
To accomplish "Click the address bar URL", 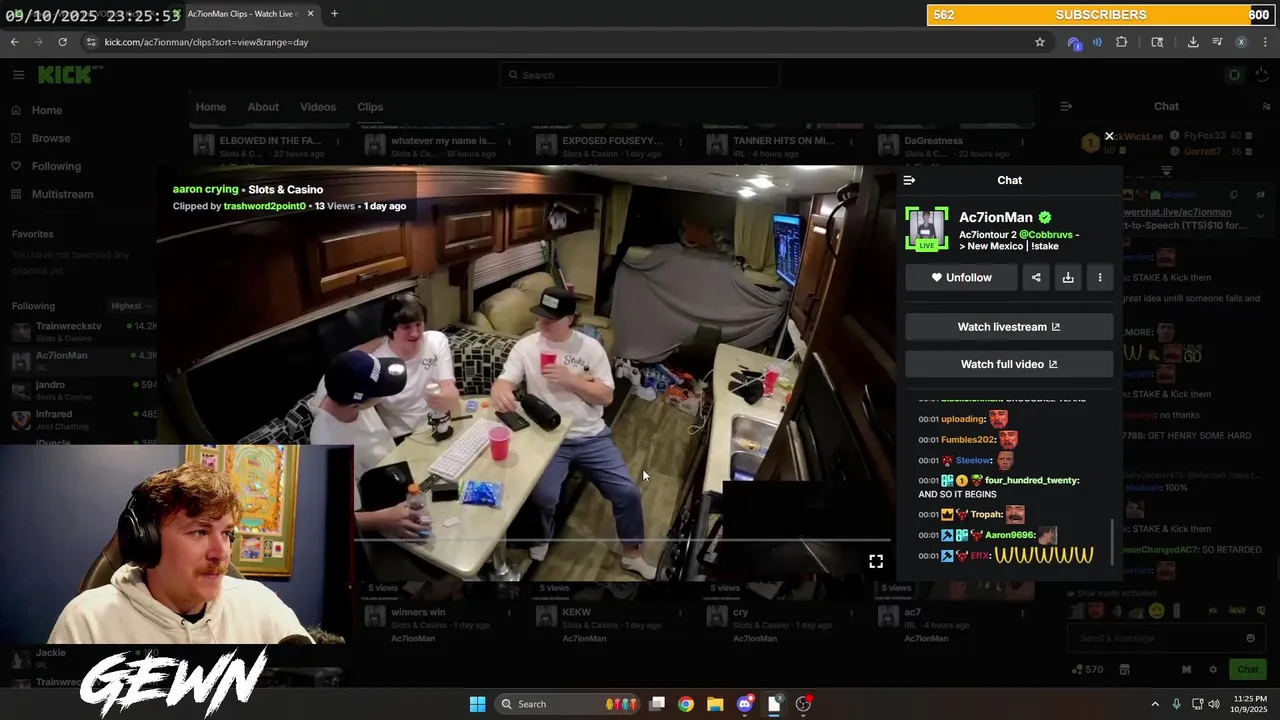I will [206, 42].
